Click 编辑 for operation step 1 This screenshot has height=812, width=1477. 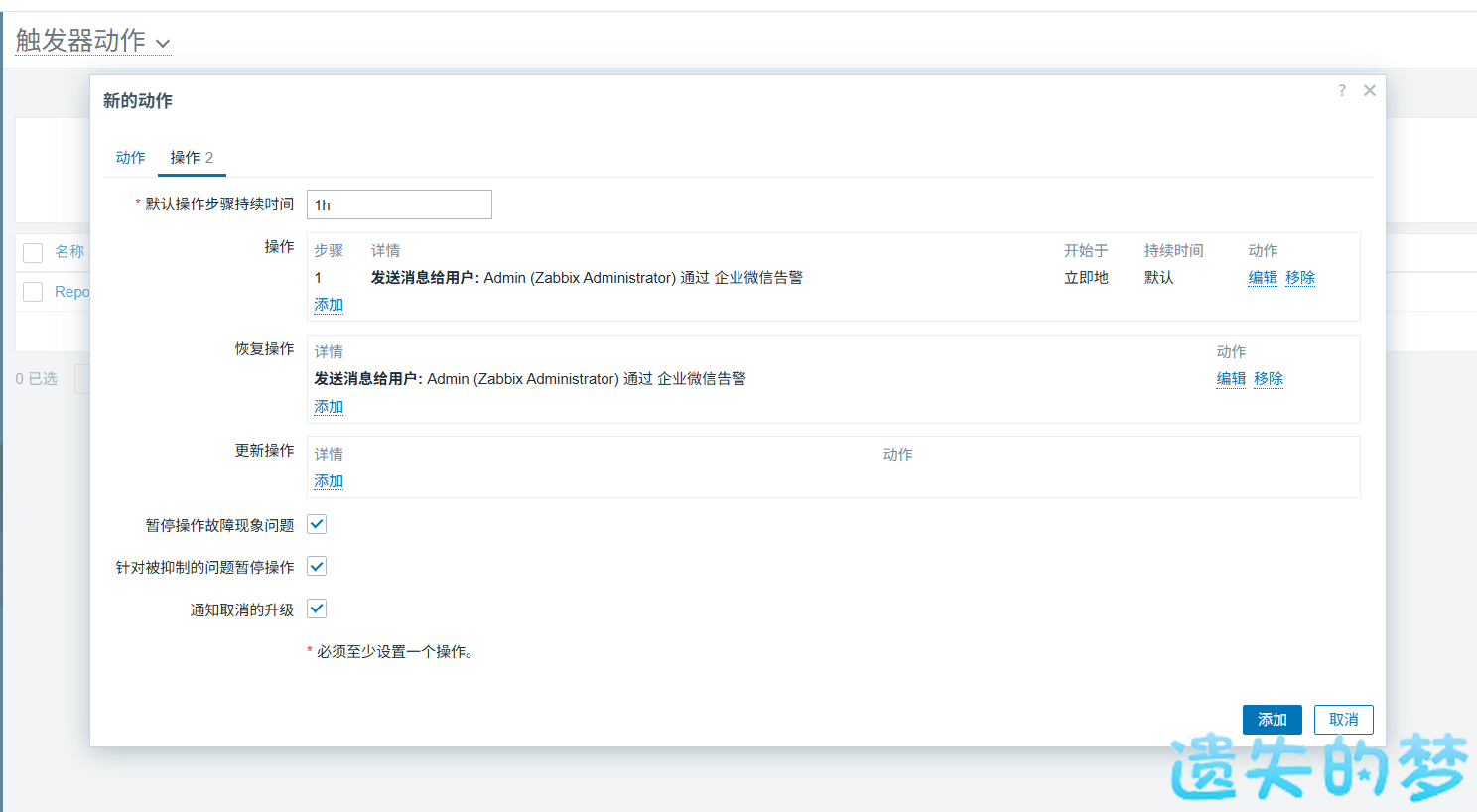click(1263, 278)
